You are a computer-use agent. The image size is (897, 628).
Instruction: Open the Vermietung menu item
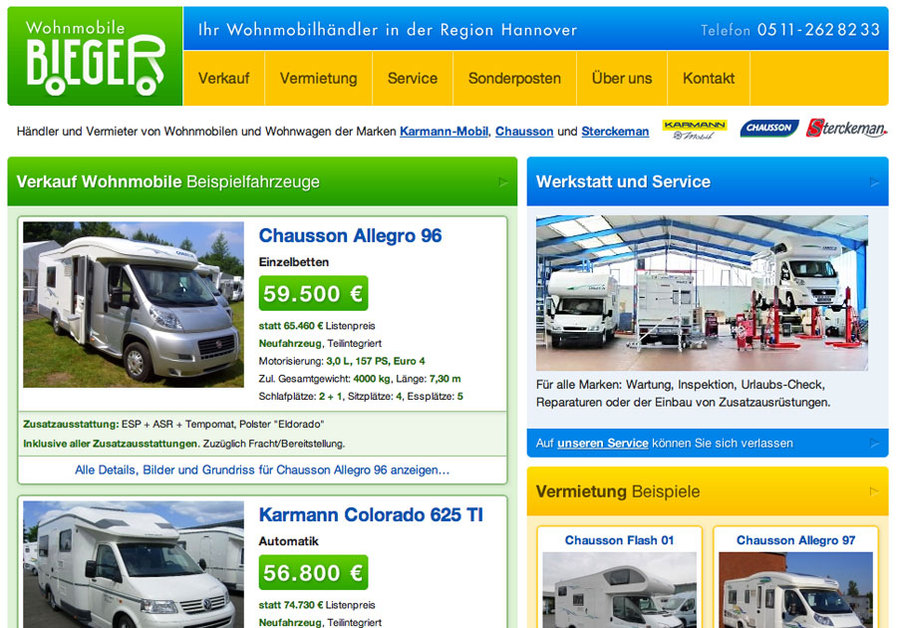pos(318,78)
